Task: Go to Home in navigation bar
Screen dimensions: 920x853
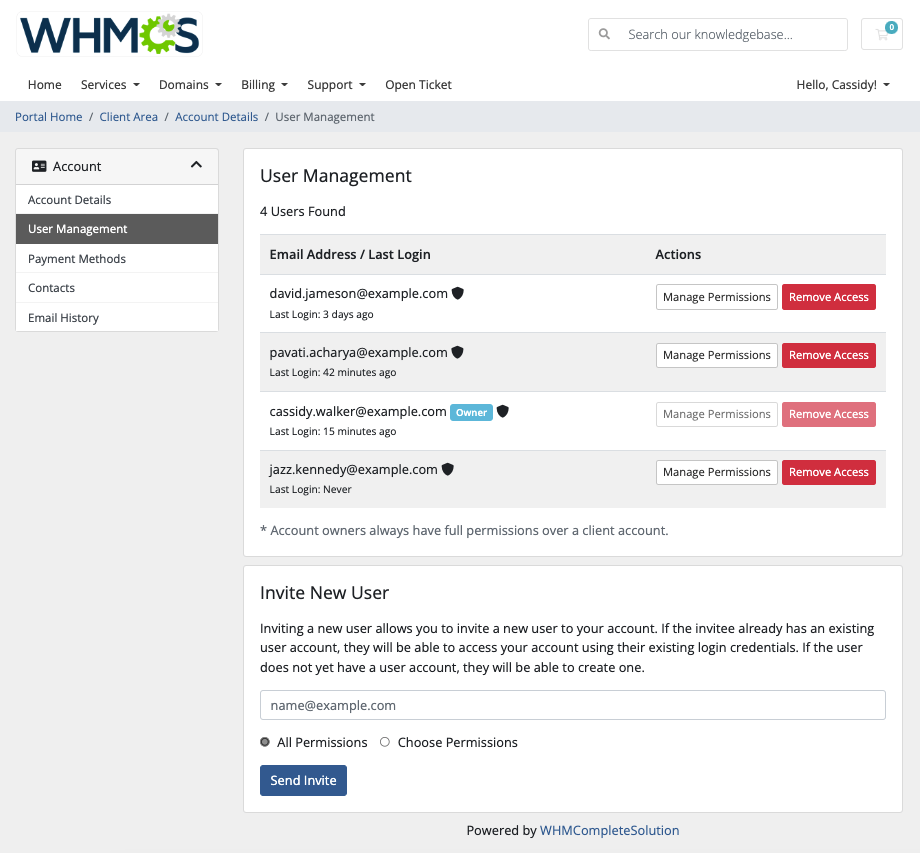Action: coord(45,84)
